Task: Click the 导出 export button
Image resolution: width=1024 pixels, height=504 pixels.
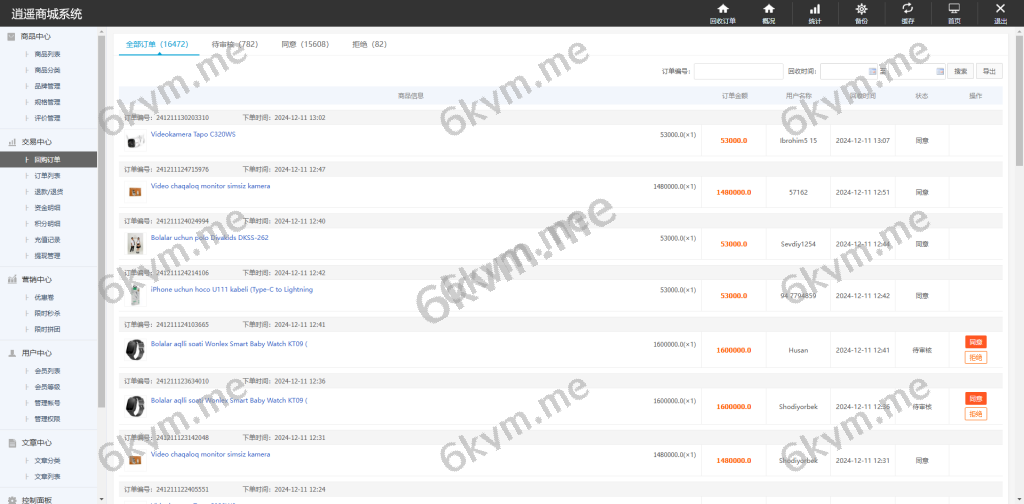Action: point(989,71)
